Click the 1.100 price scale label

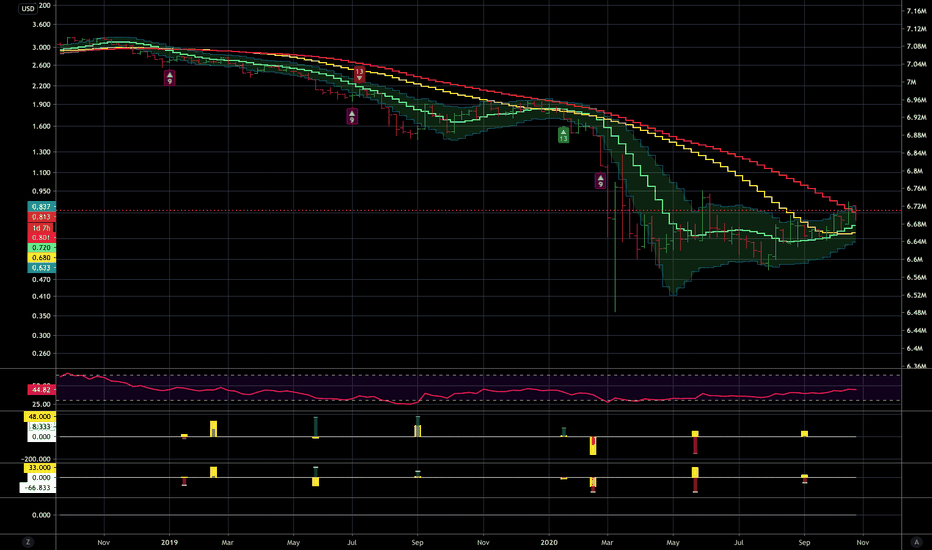pos(41,172)
